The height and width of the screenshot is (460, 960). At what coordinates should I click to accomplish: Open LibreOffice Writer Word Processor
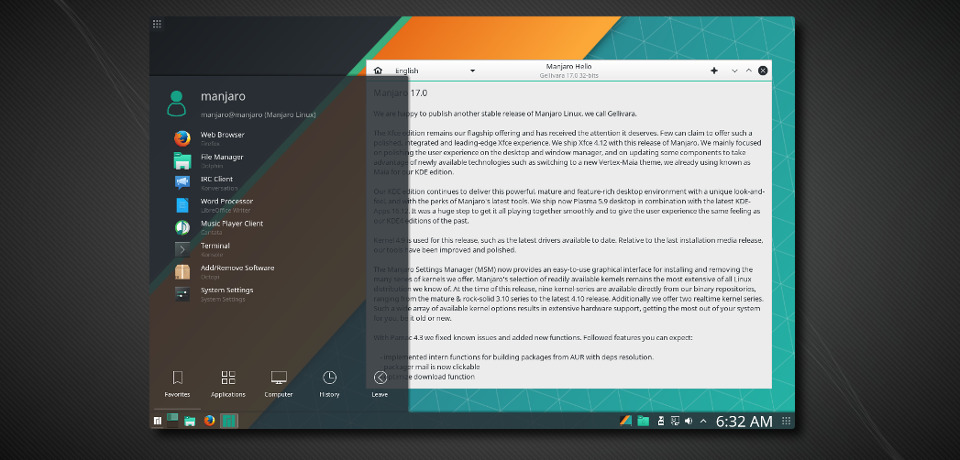(x=183, y=205)
